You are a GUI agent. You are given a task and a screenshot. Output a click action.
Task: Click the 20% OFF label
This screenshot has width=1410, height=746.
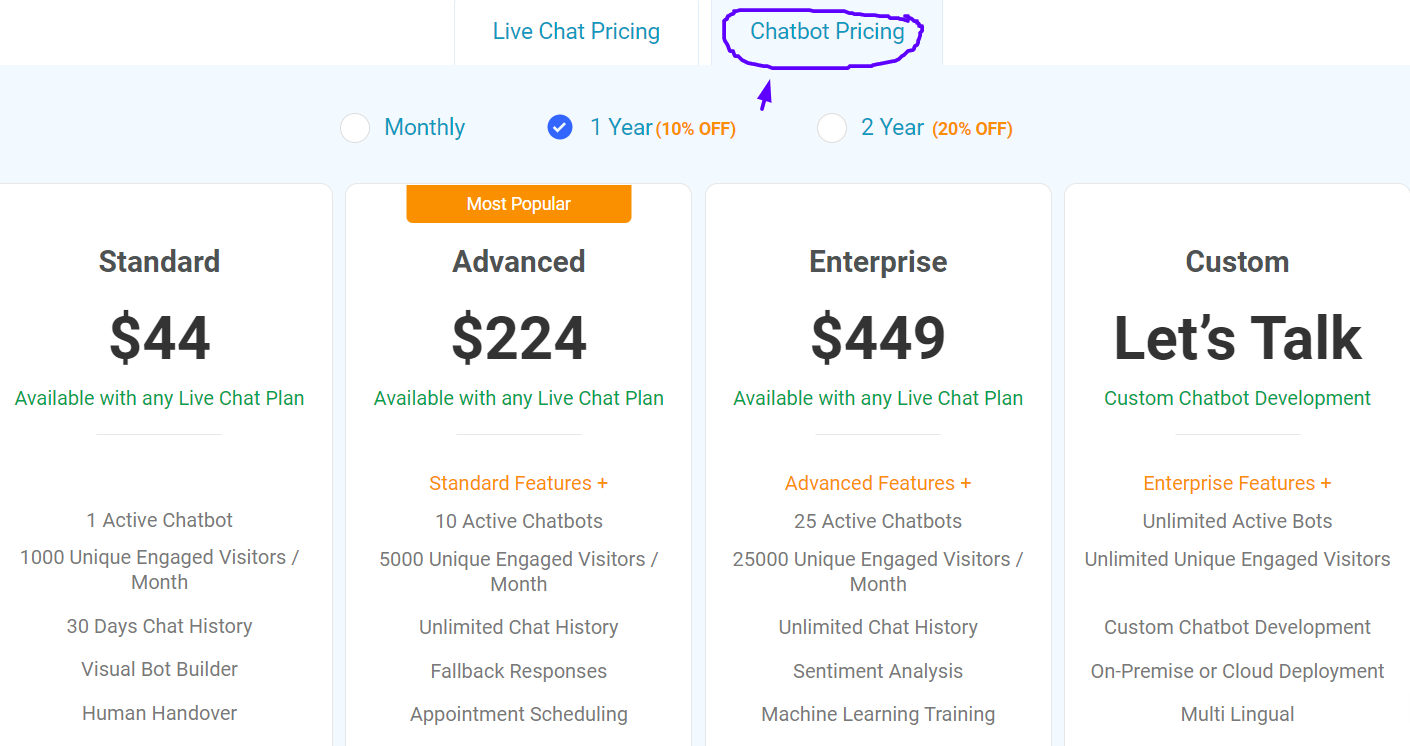coord(972,129)
